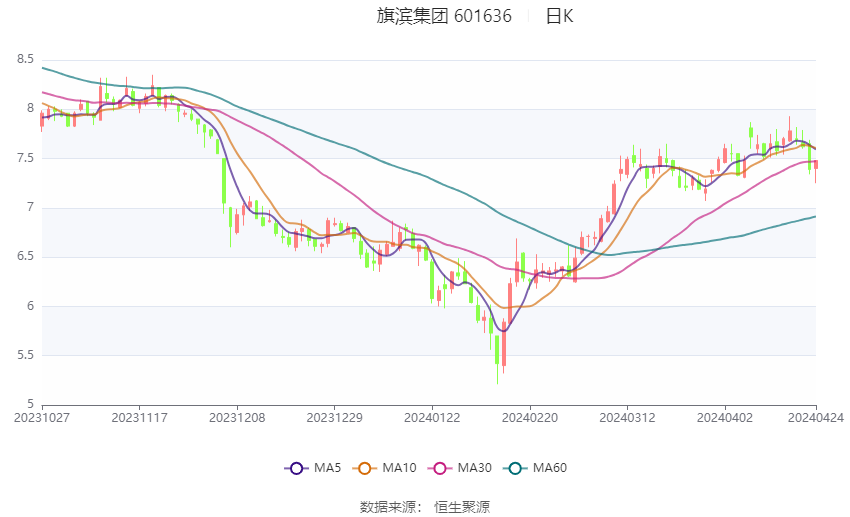The width and height of the screenshot is (850, 517).
Task: Select the 日K label in the title
Action: 560,16
